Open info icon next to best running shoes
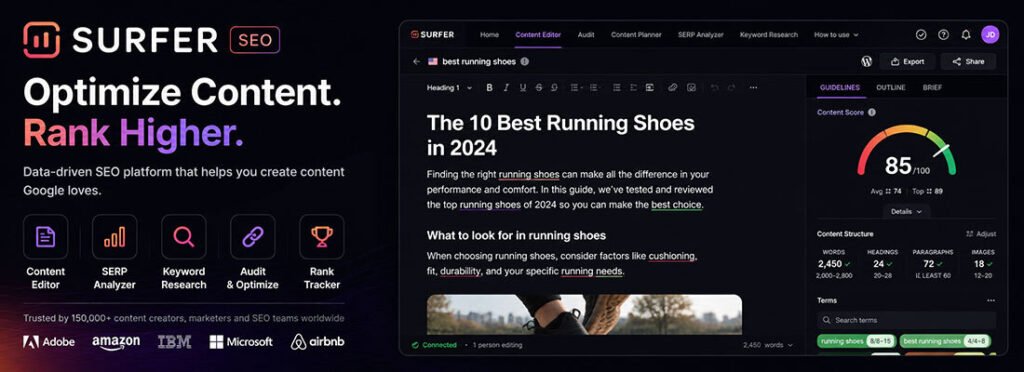This screenshot has height=372, width=1024. coord(524,61)
